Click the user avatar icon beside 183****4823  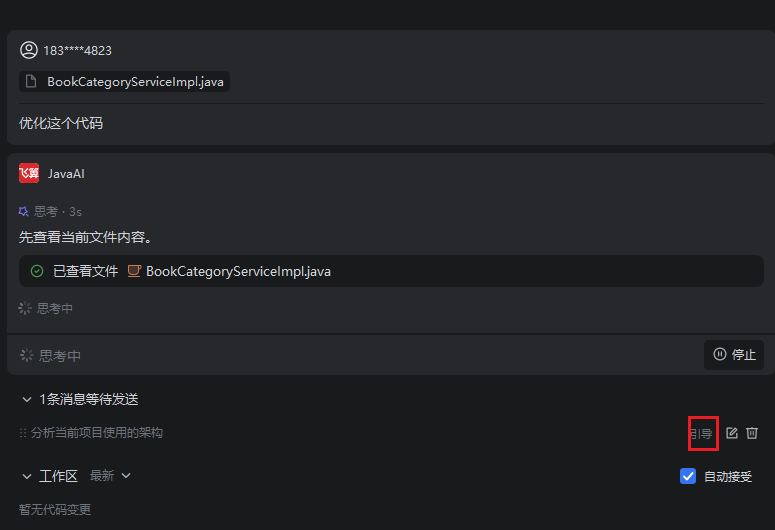click(29, 50)
